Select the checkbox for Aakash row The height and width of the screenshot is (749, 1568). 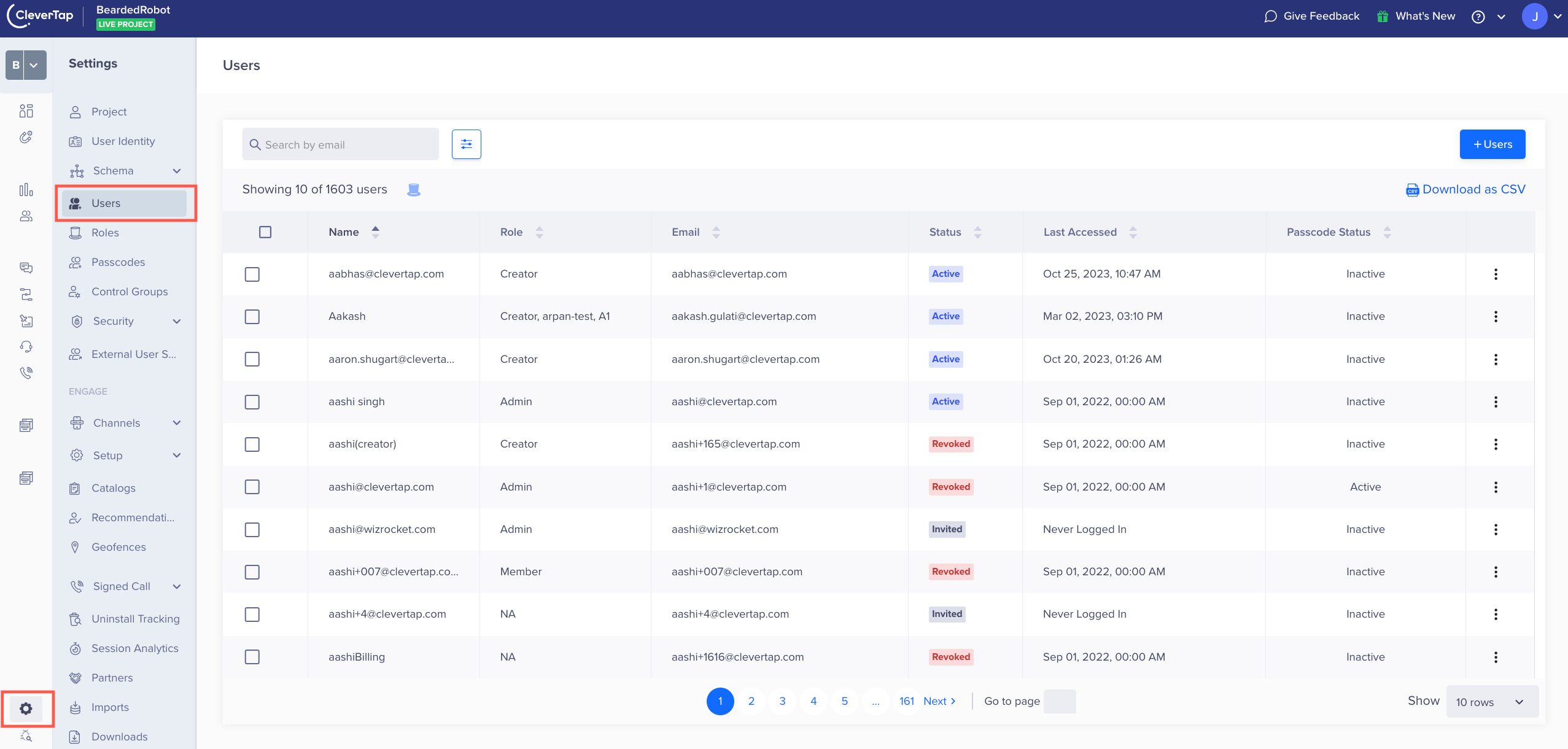point(252,316)
